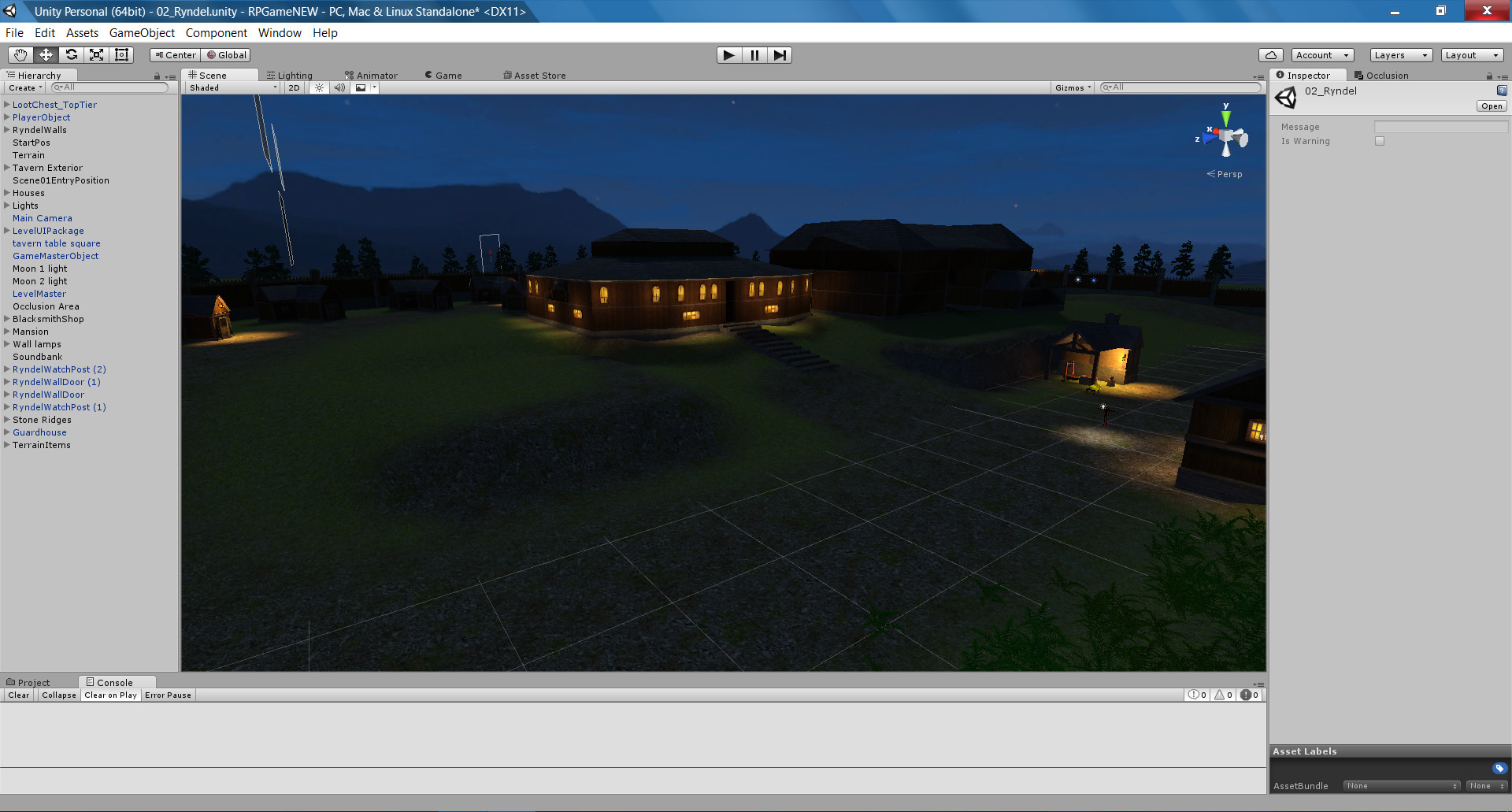Select the Rect transform tool
The width and height of the screenshot is (1512, 812).
coord(121,55)
